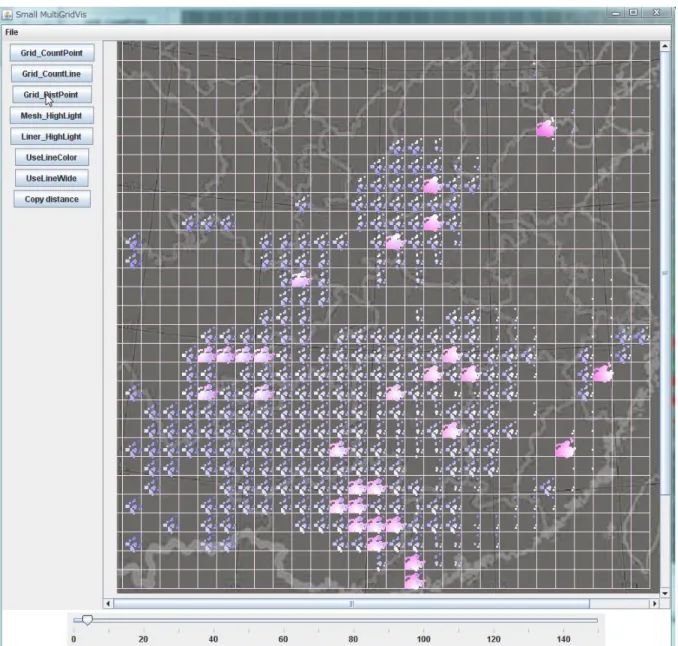Screen dimensions: 678x646
Task: Click the horizontal scrollbar right arrow
Action: pos(654,603)
